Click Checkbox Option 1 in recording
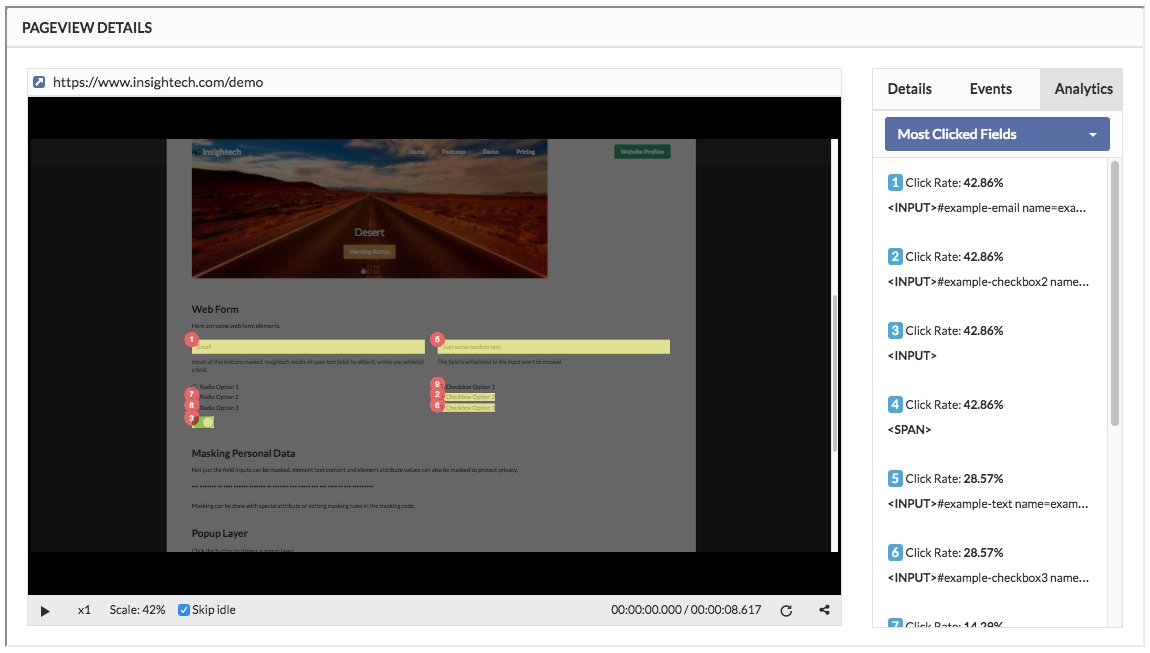1150x653 pixels. pyautogui.click(x=470, y=387)
